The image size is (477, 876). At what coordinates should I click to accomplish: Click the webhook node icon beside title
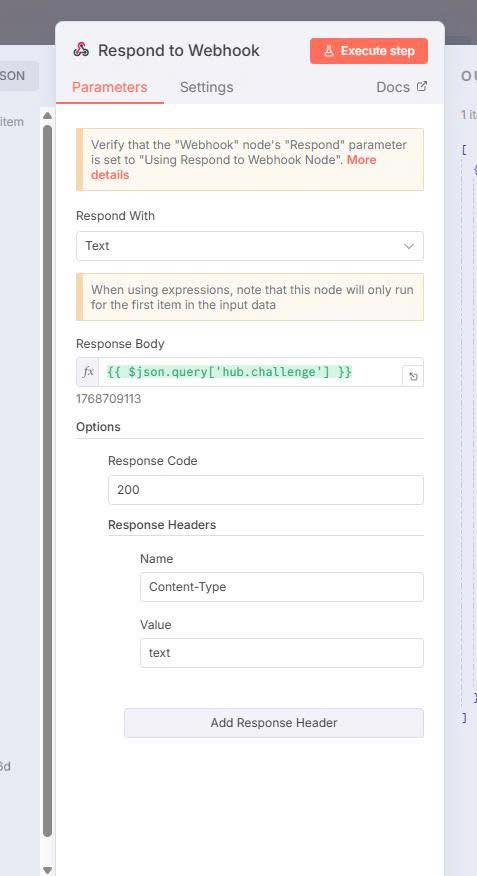pyautogui.click(x=81, y=50)
